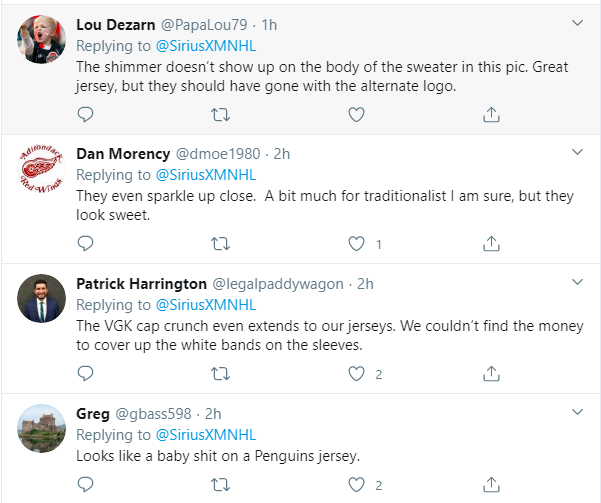Image resolution: width=601 pixels, height=503 pixels.
Task: Expand options menu on Dan Morency's tweet
Action: click(x=577, y=153)
